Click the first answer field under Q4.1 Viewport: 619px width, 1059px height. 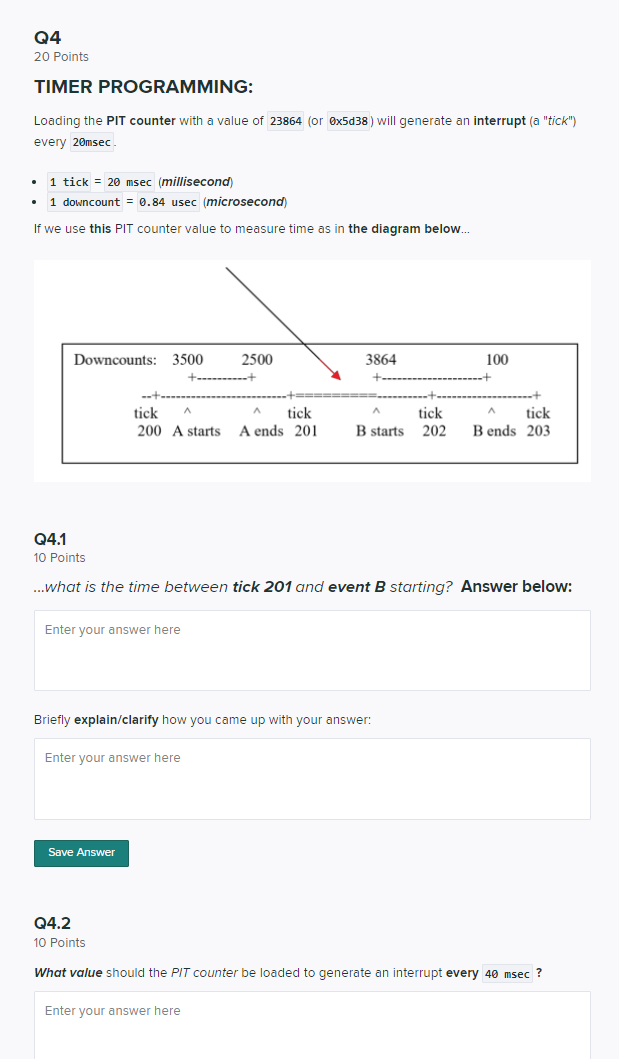pos(312,649)
